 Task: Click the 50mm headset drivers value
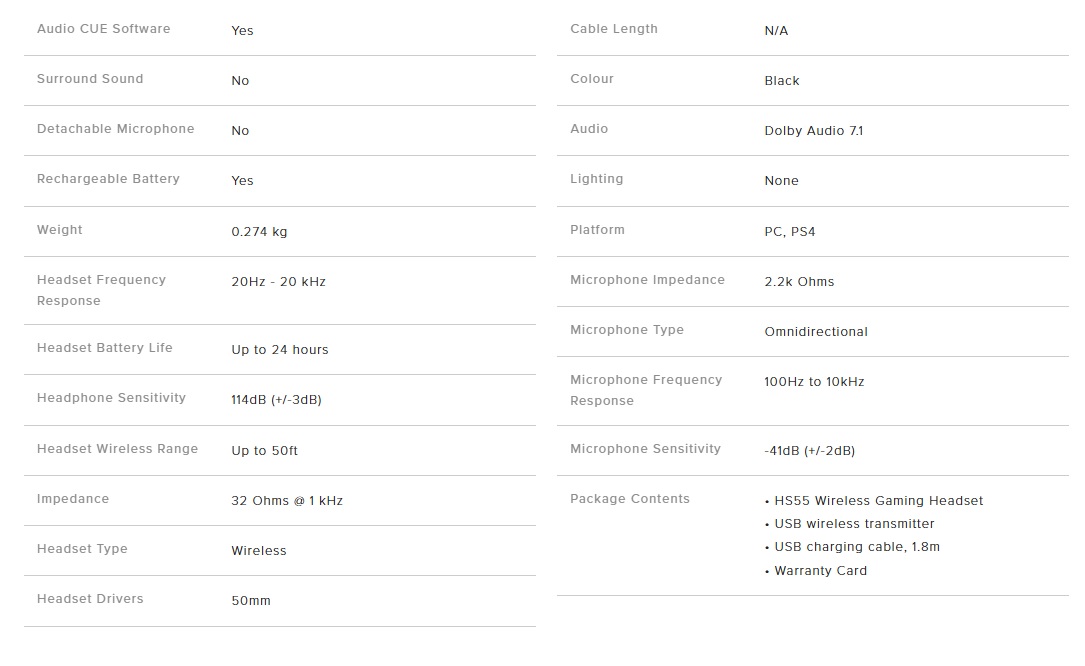(x=250, y=601)
